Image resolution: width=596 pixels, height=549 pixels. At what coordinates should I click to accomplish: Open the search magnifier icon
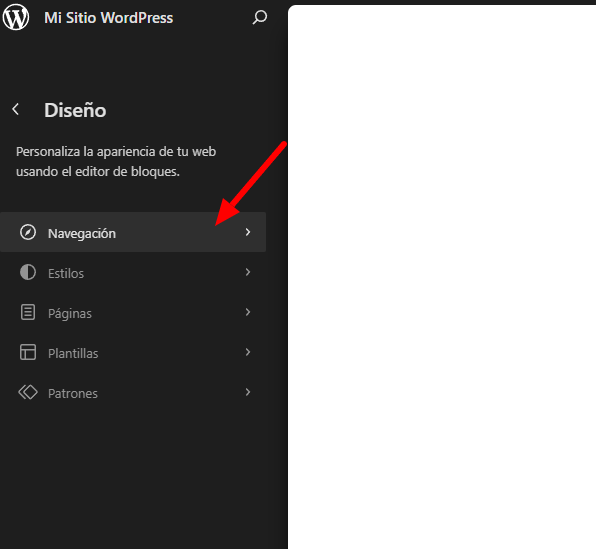(260, 17)
